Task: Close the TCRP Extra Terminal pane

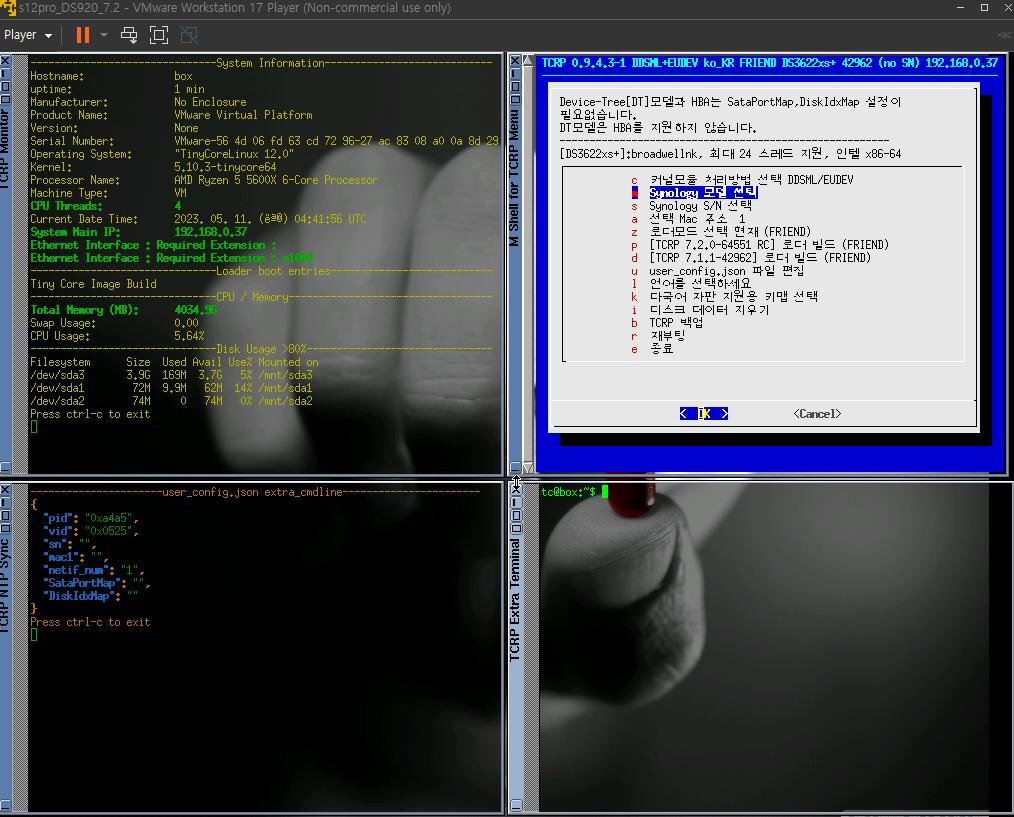Action: coord(515,490)
